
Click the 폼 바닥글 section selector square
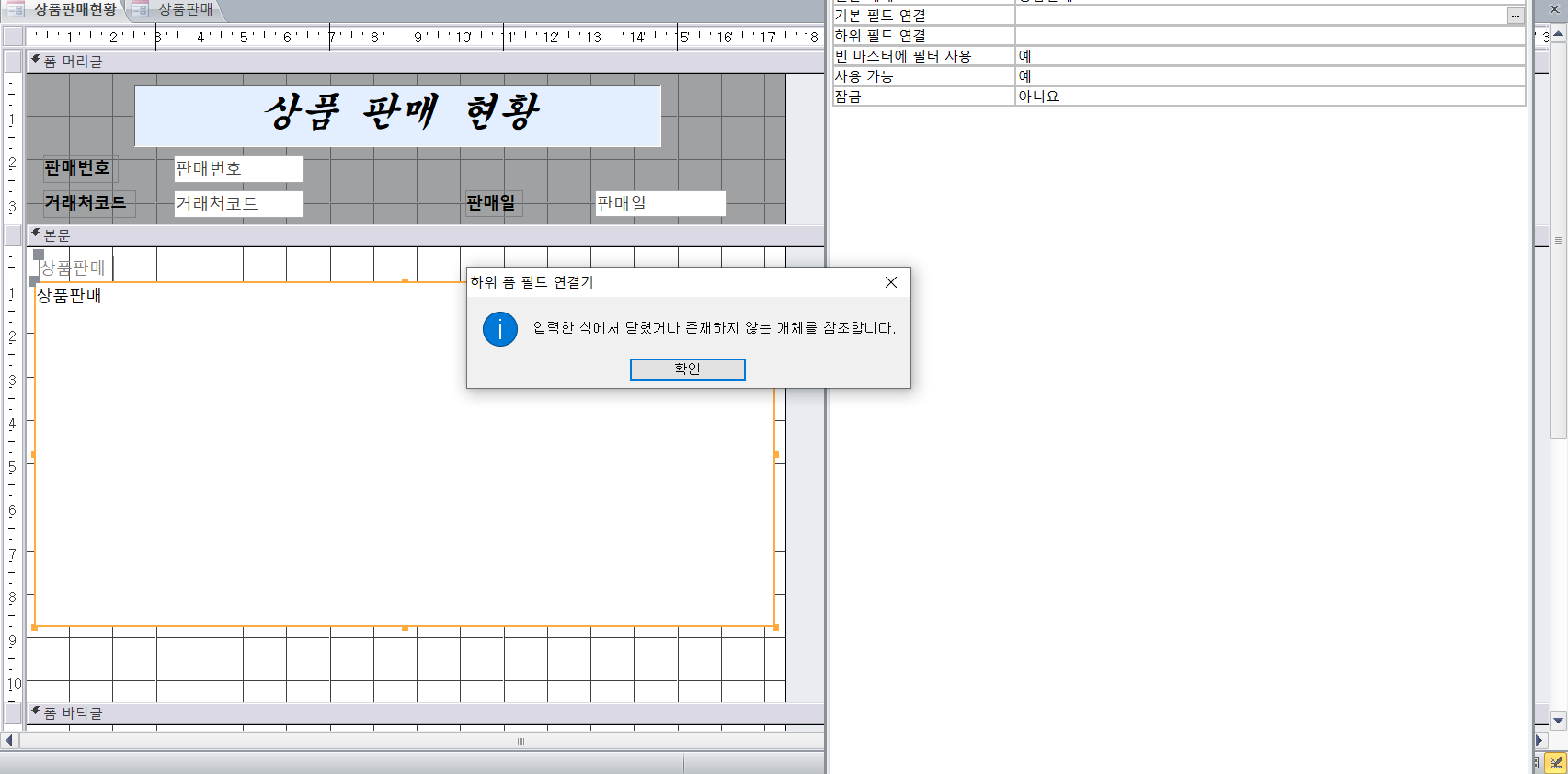[13, 713]
